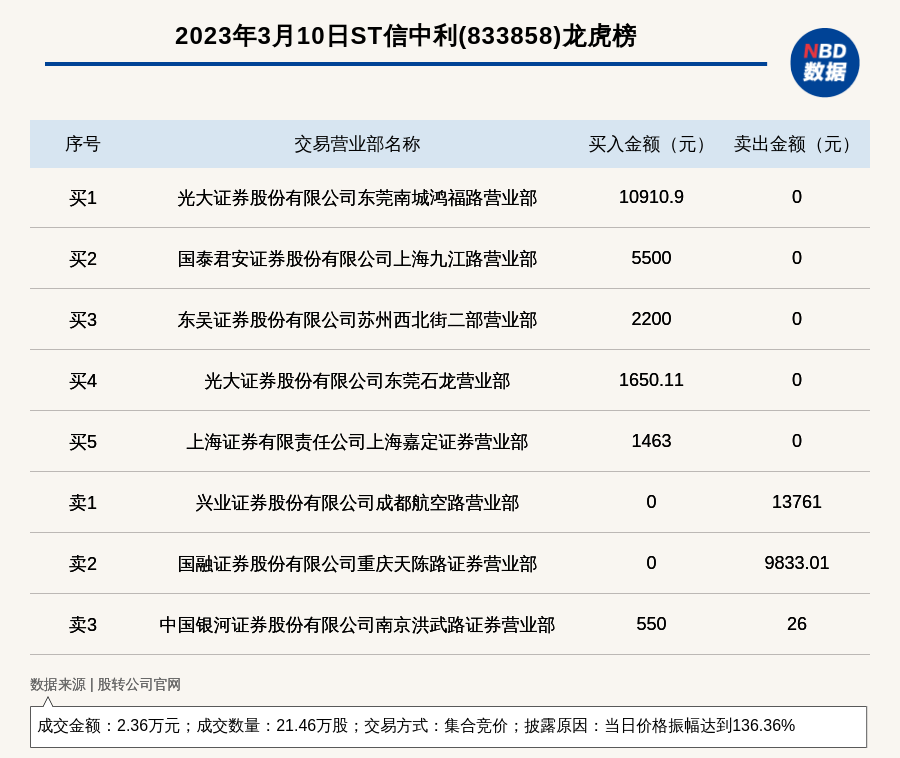Click the buy amount 0 in 卖2 row

tap(651, 562)
